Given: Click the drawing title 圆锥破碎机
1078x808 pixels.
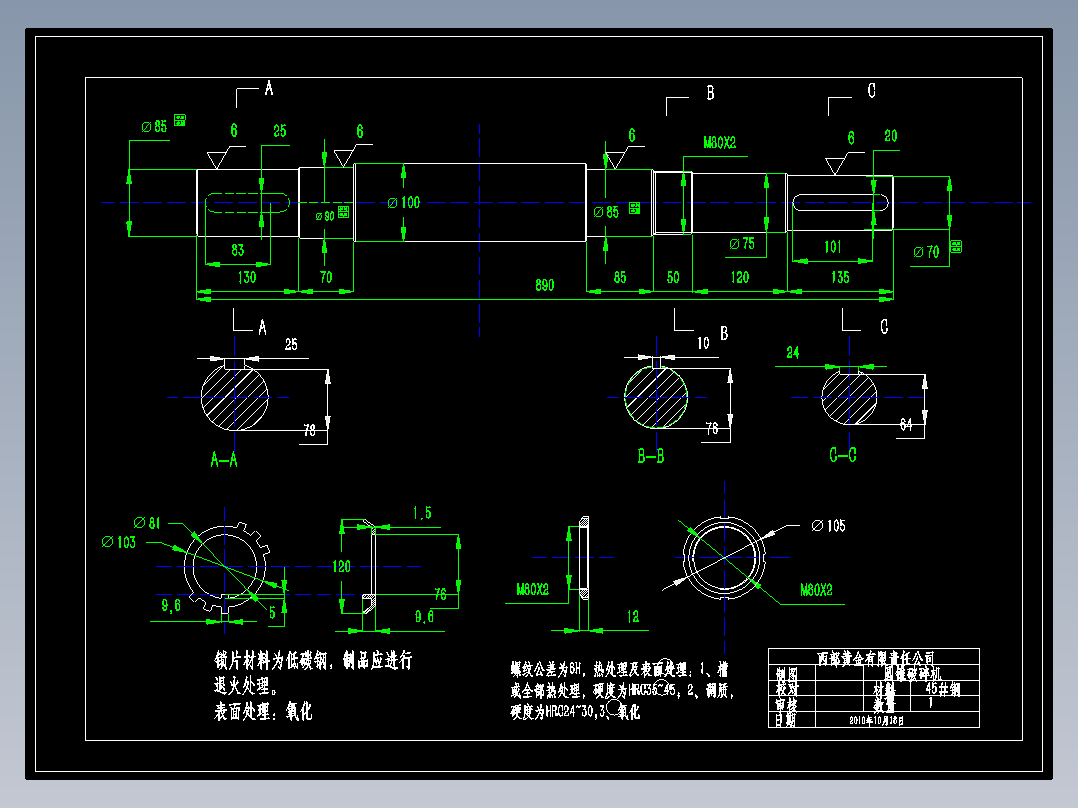Looking at the screenshot, I should 912,673.
